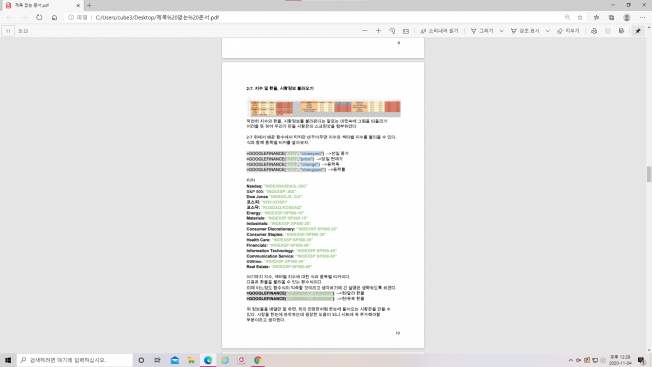Screen dimensions: 652x367
Task: Expand the Draw tool options arrow
Action: 501,31
